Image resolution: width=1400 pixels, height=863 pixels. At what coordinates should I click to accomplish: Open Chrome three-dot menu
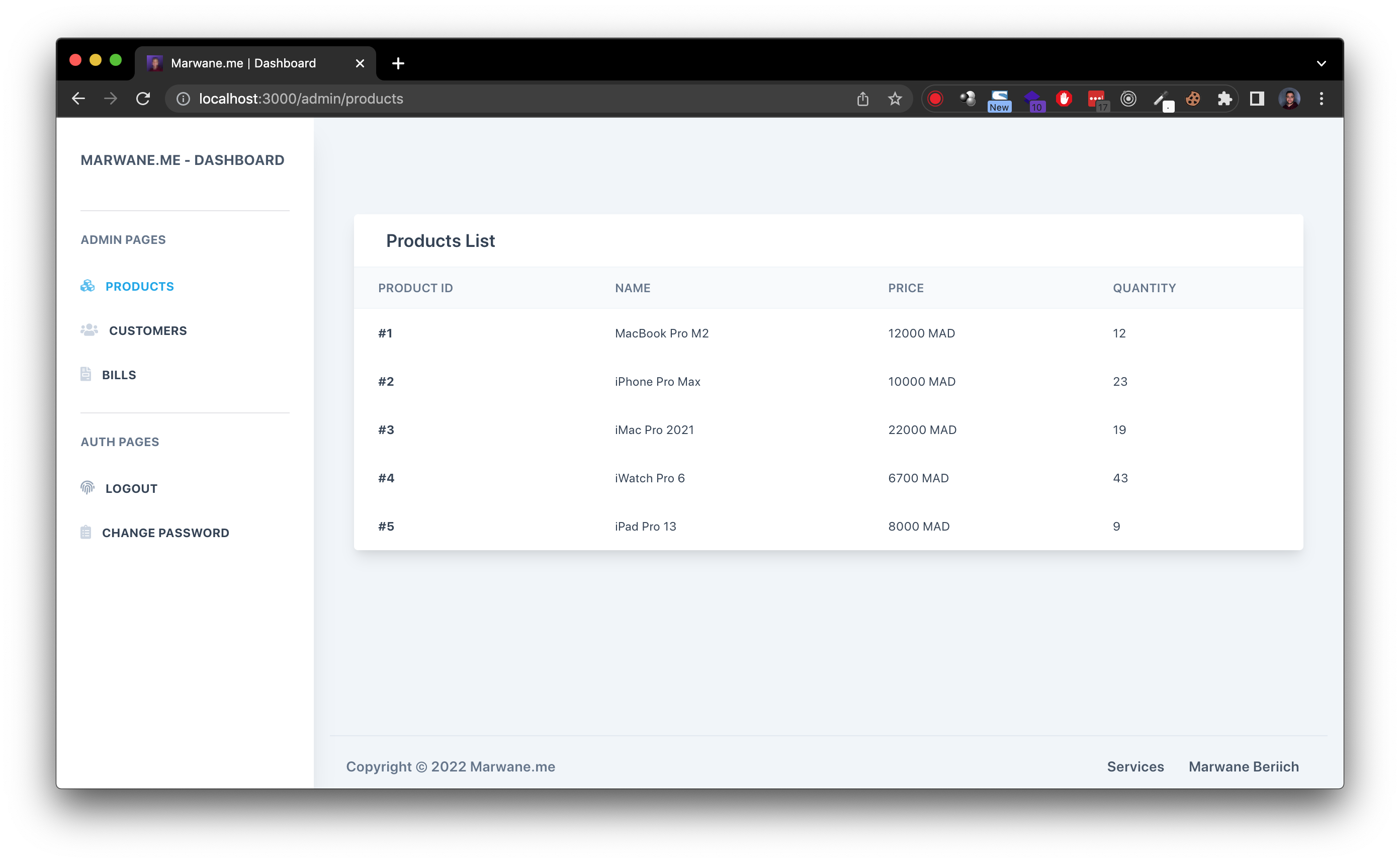point(1321,99)
